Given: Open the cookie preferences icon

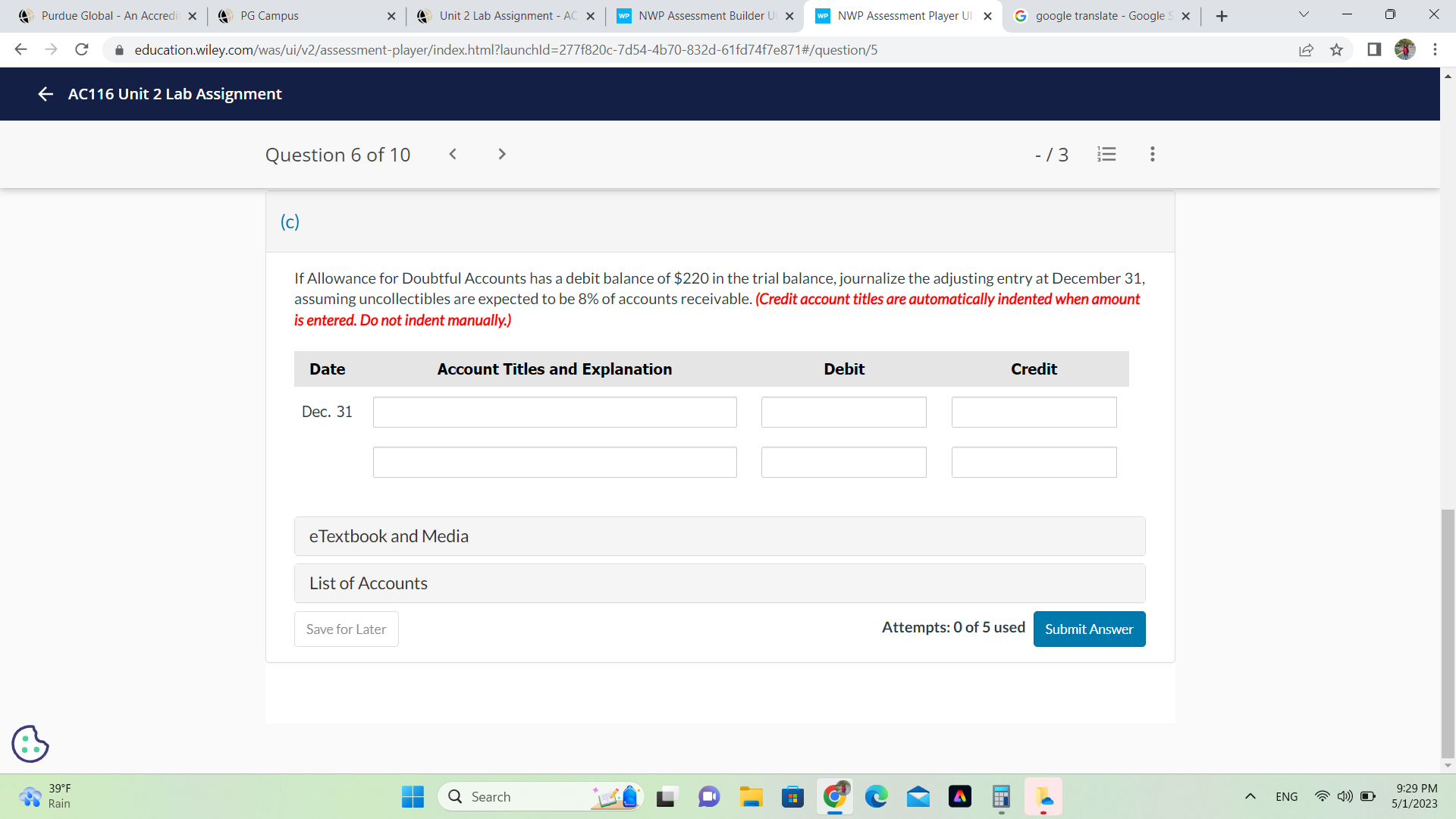Looking at the screenshot, I should 30,743.
